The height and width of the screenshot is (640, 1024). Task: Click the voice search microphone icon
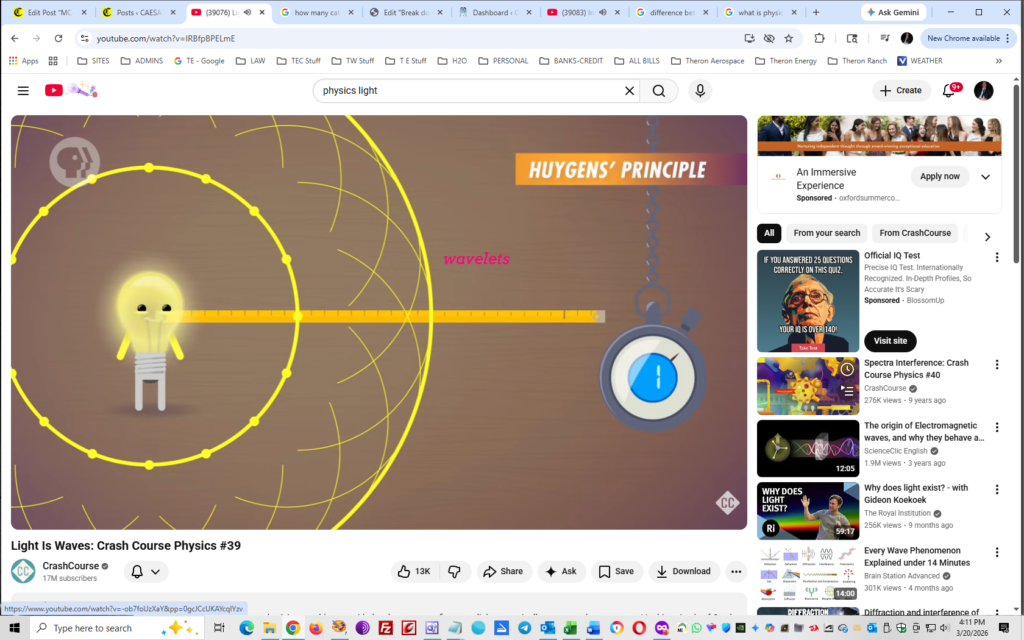700,90
